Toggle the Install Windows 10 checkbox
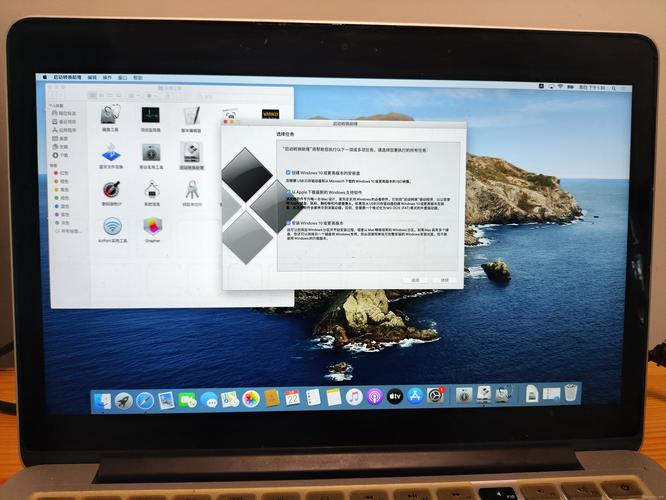Image resolution: width=666 pixels, height=500 pixels. 288,222
